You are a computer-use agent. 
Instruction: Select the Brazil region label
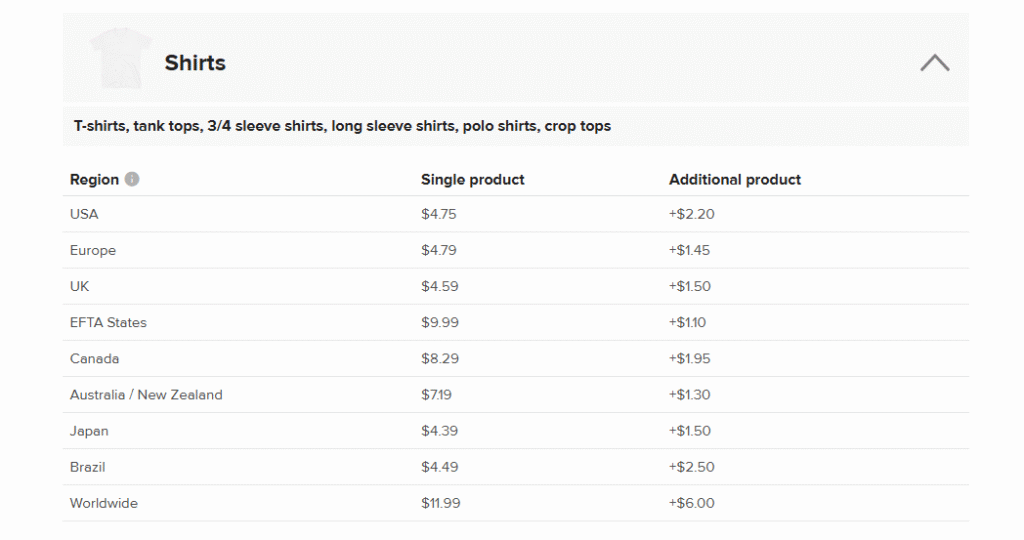tap(87, 467)
